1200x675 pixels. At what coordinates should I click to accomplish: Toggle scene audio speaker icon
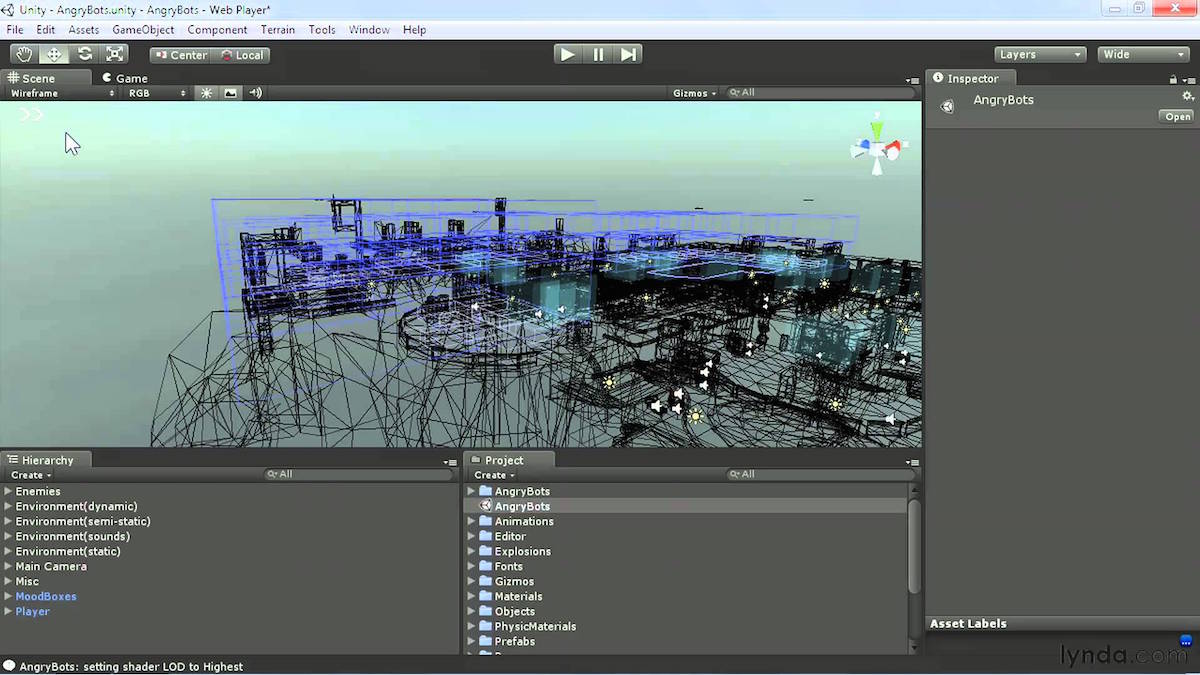point(256,93)
